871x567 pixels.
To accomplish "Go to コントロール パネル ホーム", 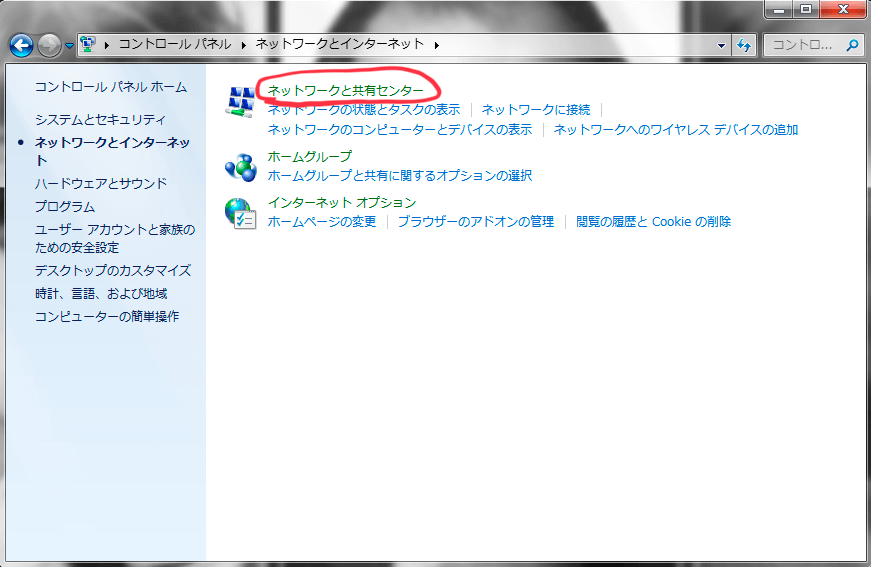I will click(111, 87).
